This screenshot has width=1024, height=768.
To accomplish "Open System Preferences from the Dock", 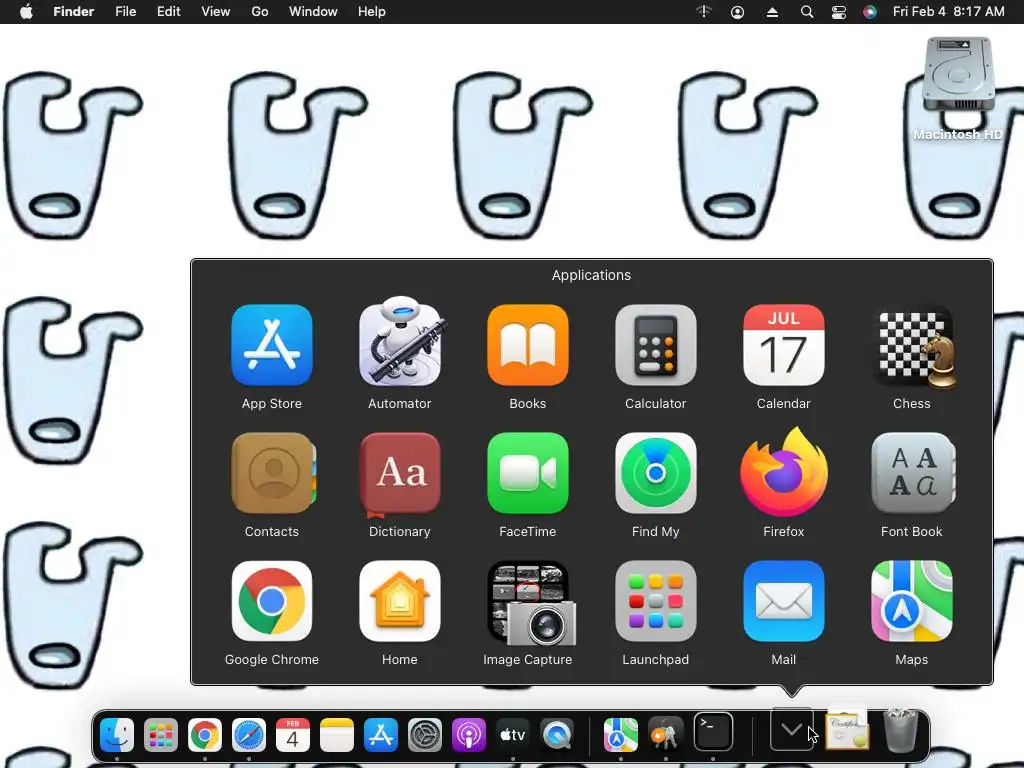I will coord(424,735).
